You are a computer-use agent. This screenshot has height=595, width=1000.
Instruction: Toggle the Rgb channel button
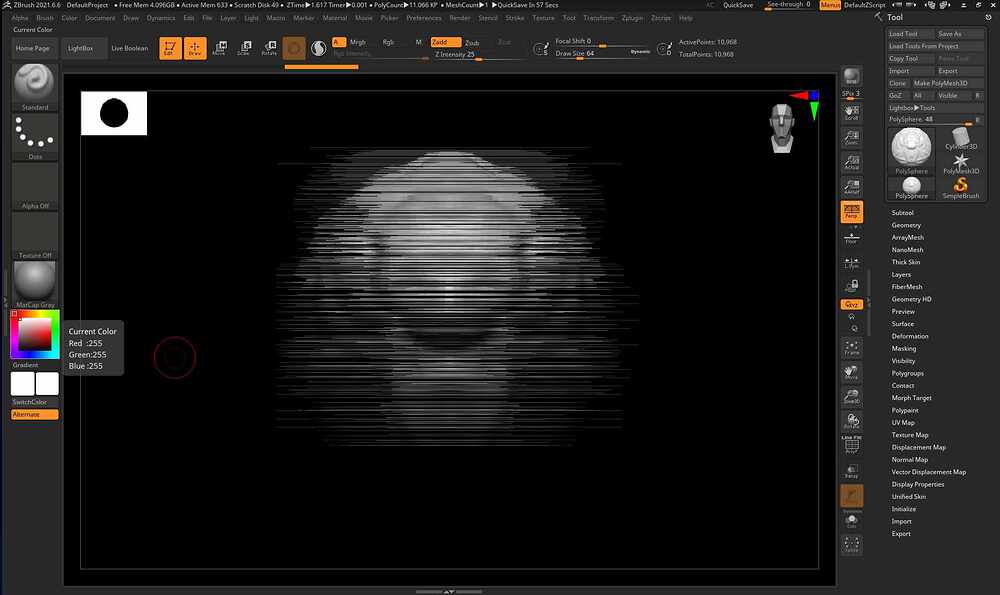click(388, 42)
